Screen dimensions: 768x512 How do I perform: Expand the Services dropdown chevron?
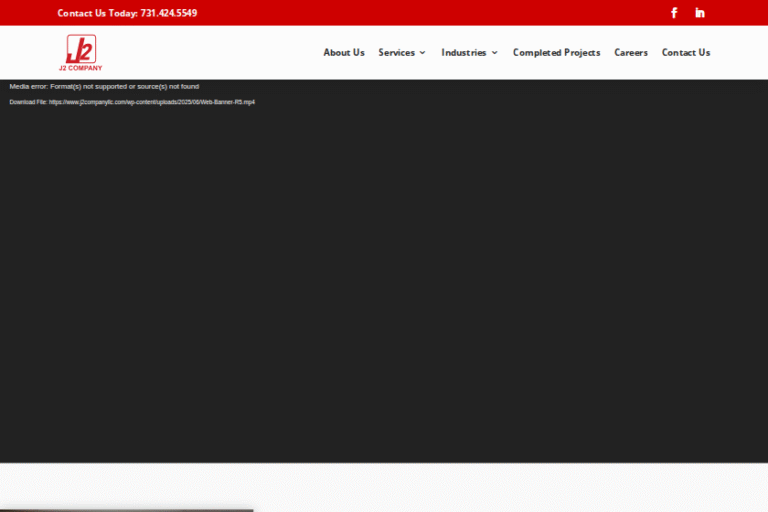[x=423, y=53]
